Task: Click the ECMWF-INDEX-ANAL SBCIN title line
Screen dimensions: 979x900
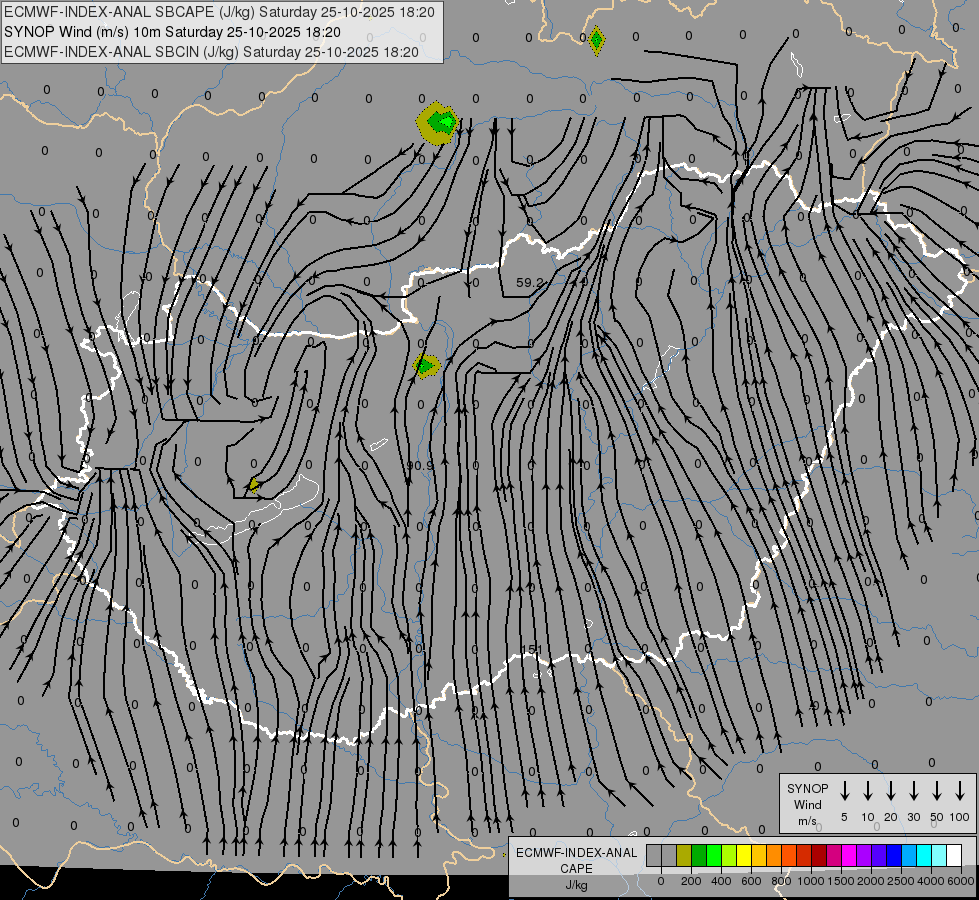Action: coord(211,52)
